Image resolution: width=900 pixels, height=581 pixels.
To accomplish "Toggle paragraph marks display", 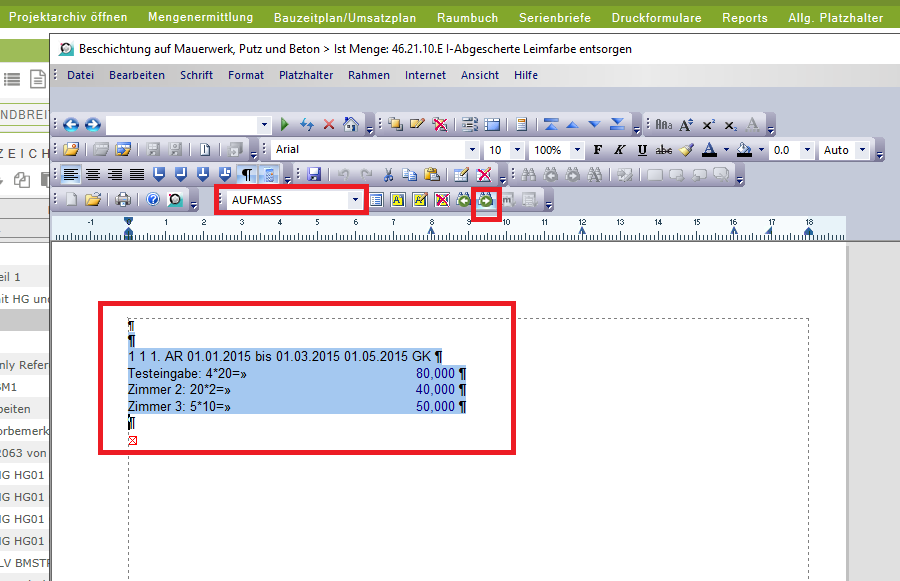I will click(247, 175).
